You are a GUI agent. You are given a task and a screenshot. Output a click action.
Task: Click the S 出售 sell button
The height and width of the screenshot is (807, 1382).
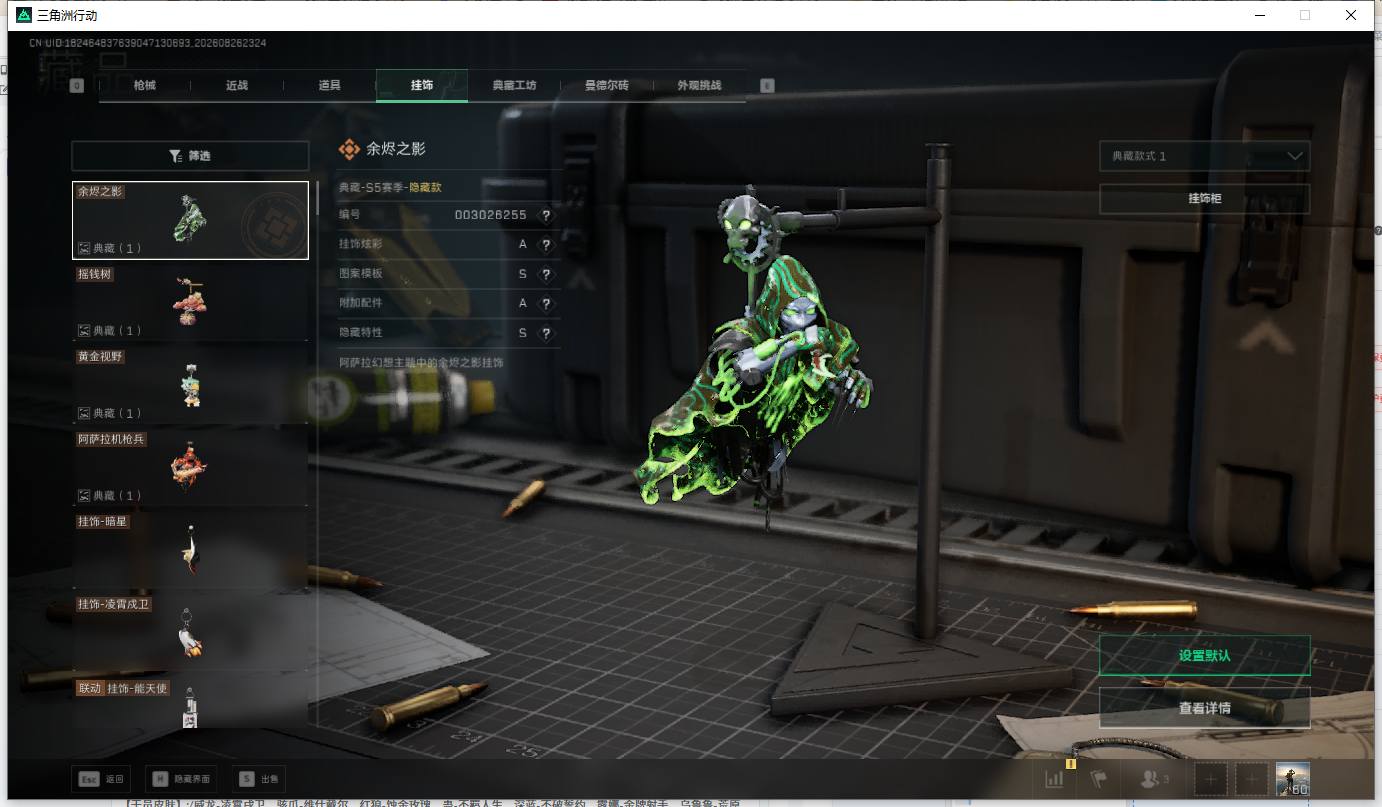(x=260, y=779)
